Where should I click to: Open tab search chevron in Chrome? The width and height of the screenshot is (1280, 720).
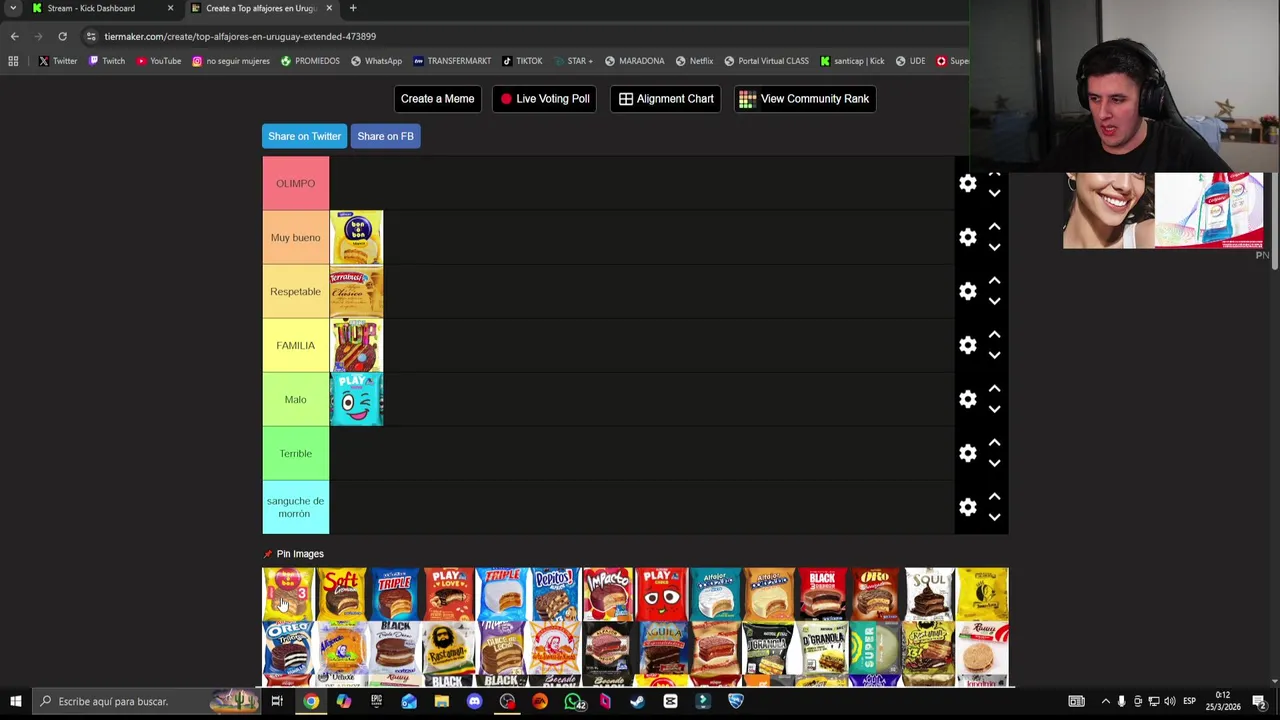[x=13, y=8]
